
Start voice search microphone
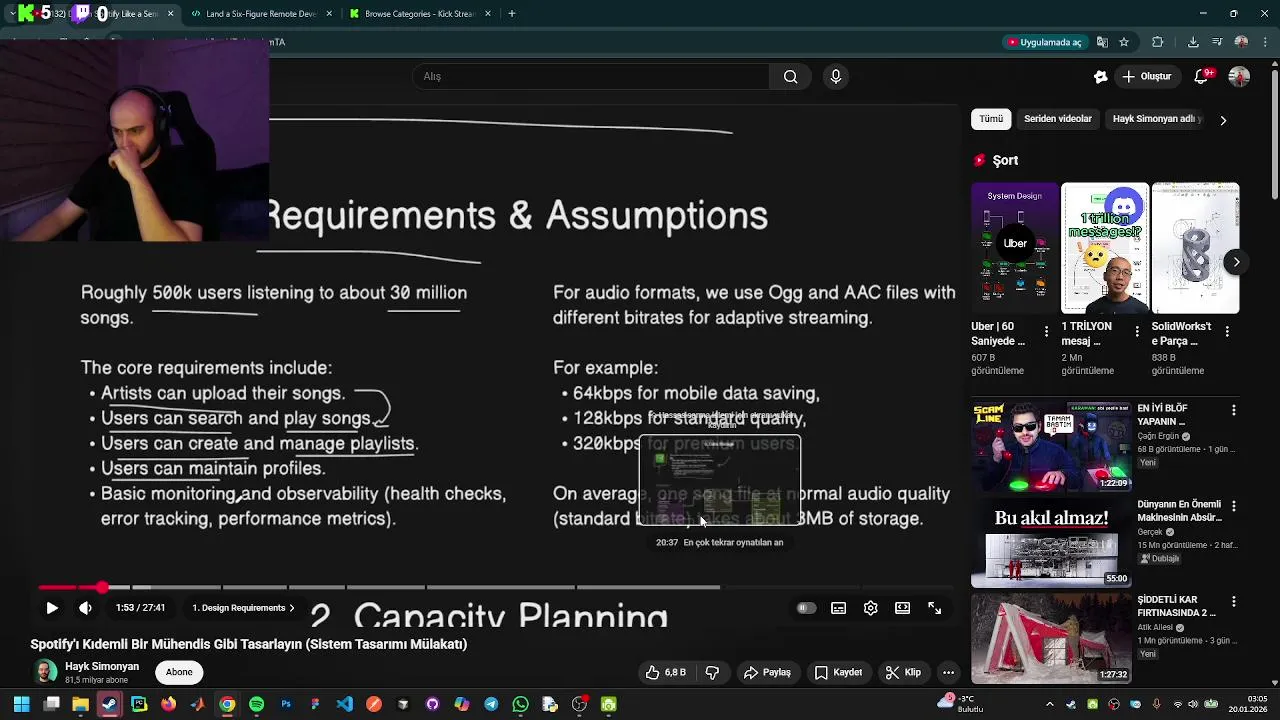coord(836,76)
